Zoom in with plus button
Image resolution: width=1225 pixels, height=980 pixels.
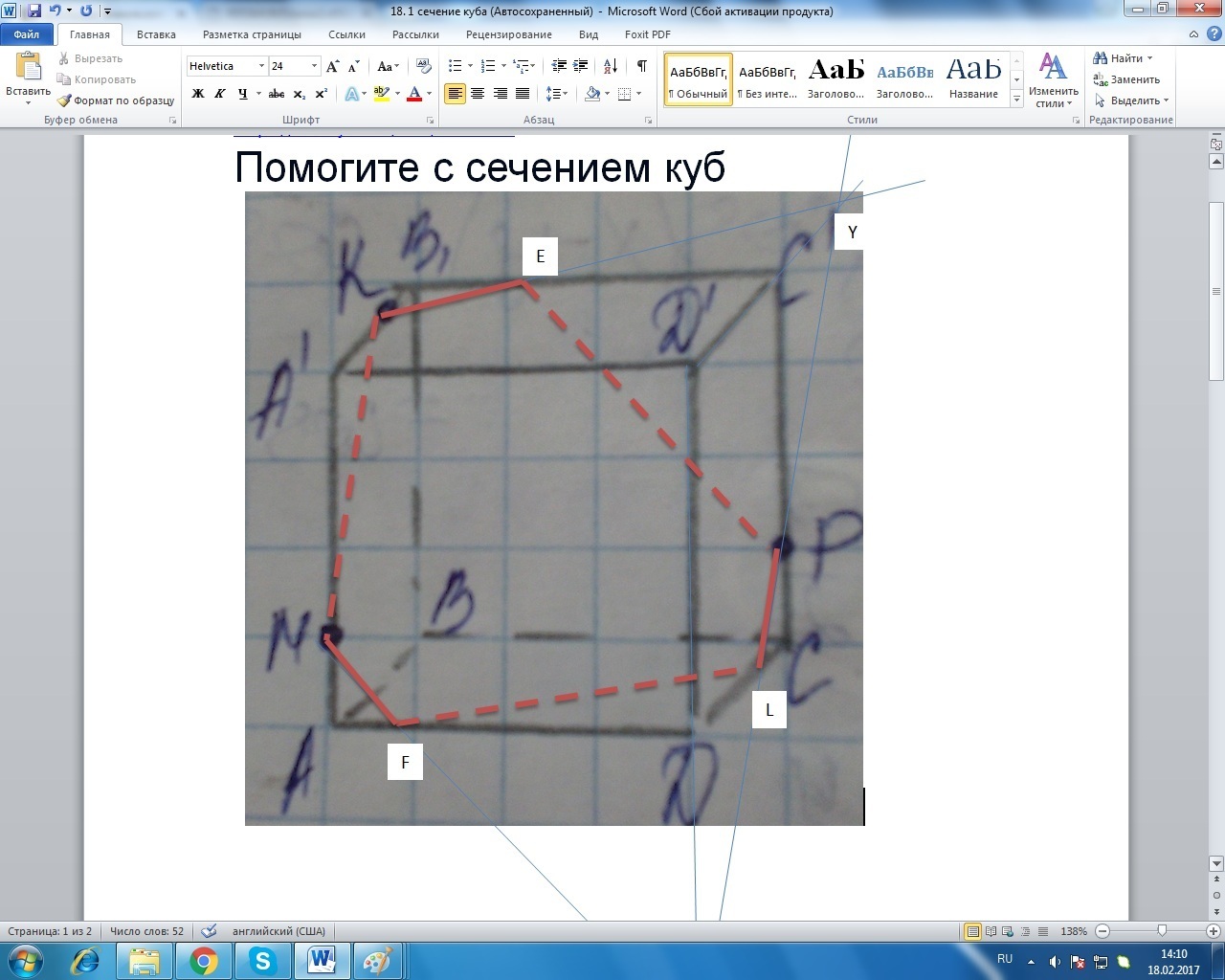1214,931
